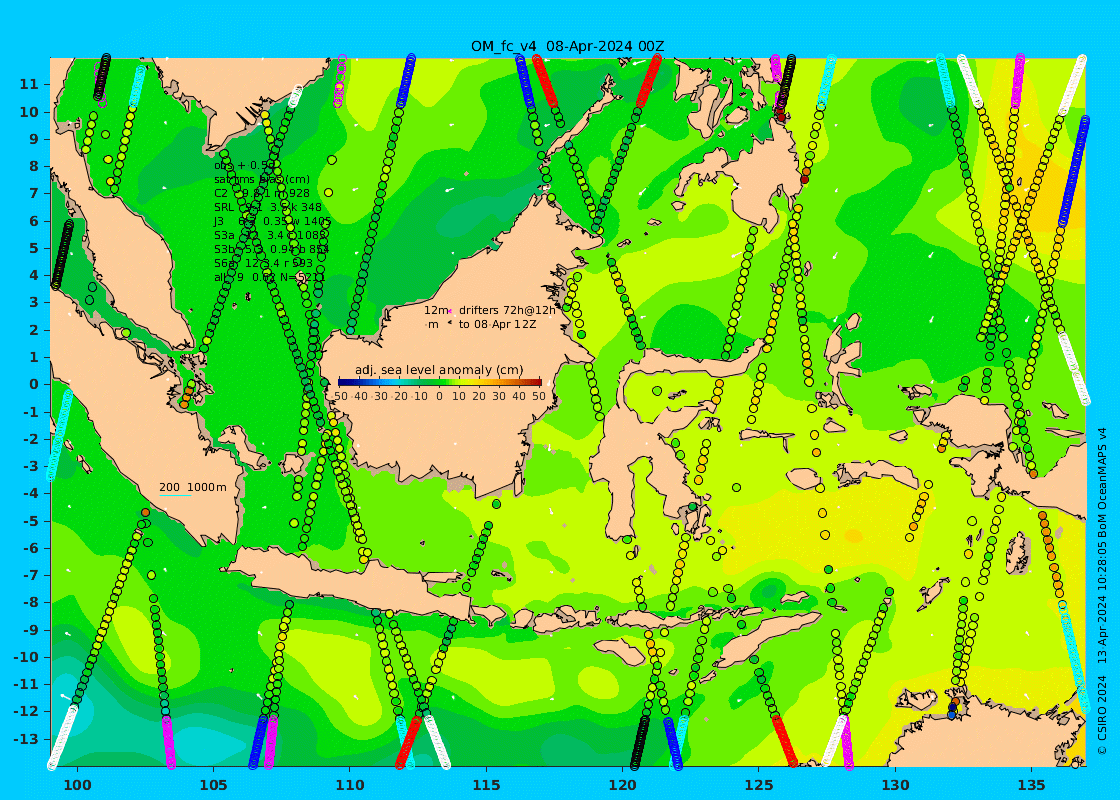The height and width of the screenshot is (800, 1120).
Task: Click latitude axis label -4
Action: pos(31,494)
